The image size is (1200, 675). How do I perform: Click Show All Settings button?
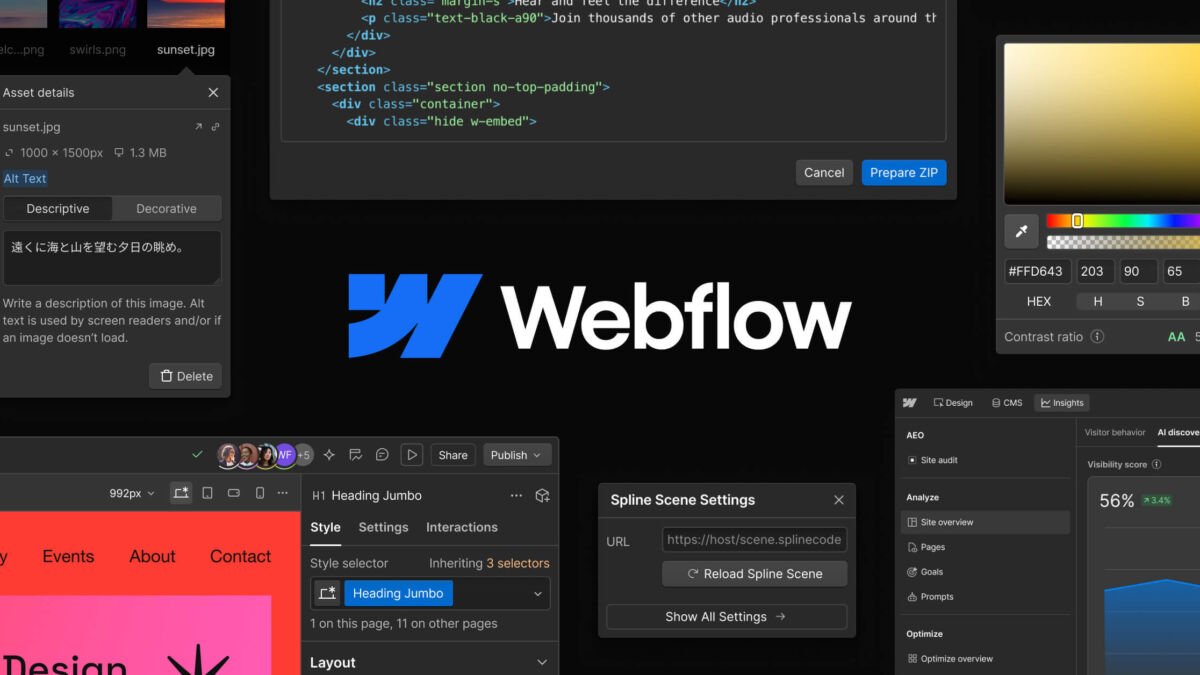(x=726, y=617)
